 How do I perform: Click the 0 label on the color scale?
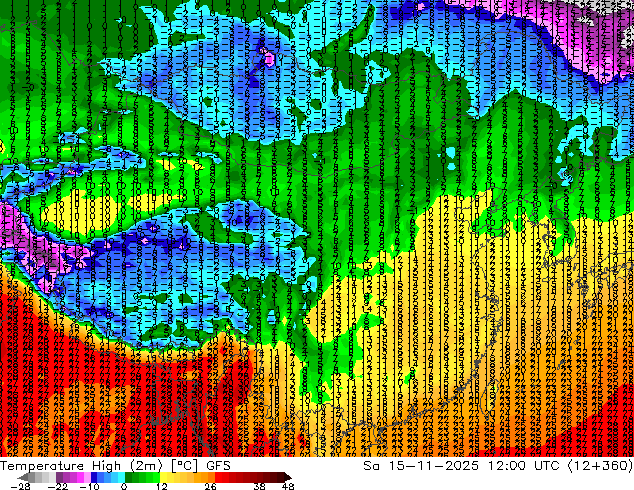[x=124, y=486]
